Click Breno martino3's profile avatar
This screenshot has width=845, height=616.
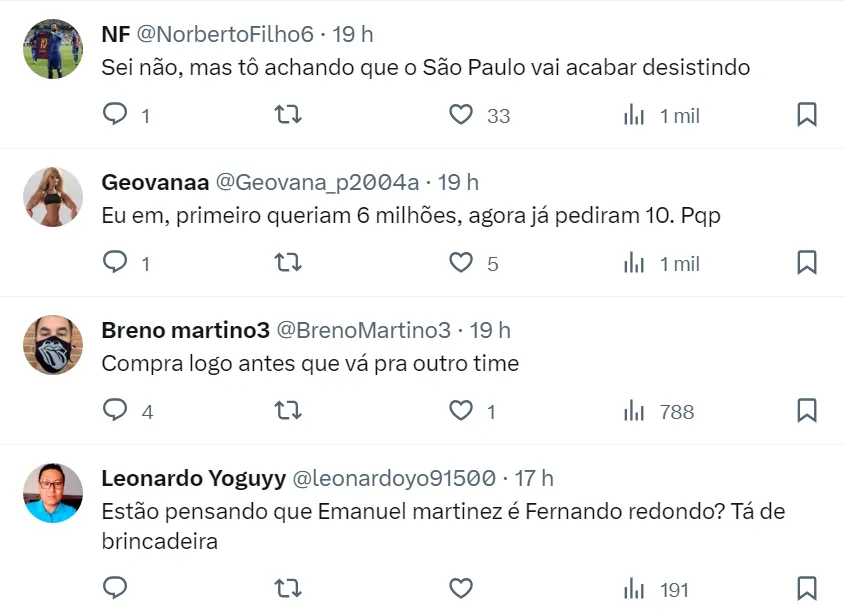53,345
